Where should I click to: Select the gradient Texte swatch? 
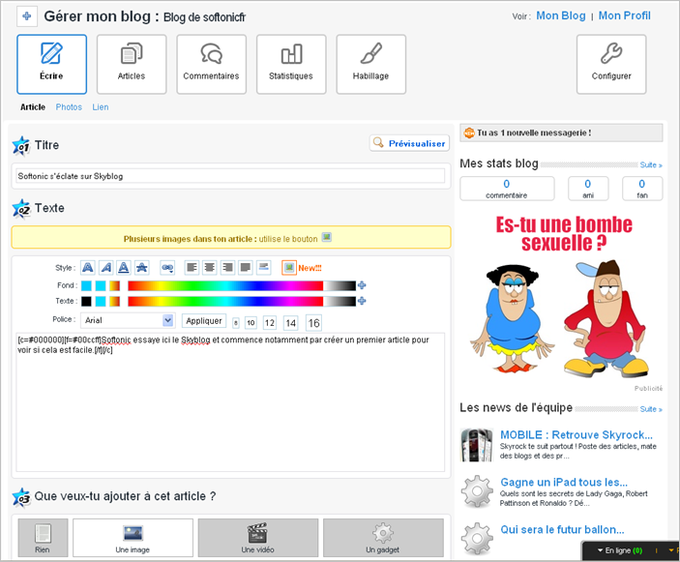(114, 301)
